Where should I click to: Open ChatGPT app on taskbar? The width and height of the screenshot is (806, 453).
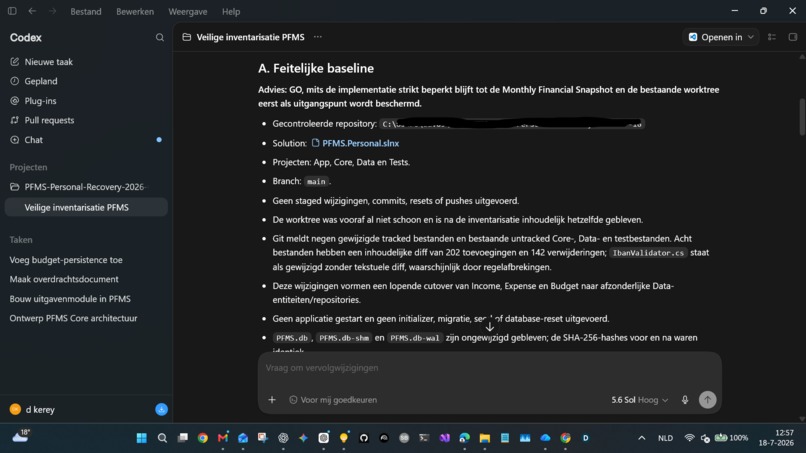[283, 438]
